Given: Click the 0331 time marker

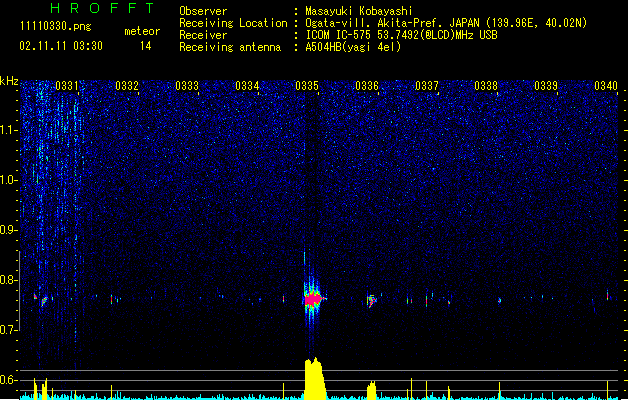Looking at the screenshot, I should coord(67,86).
